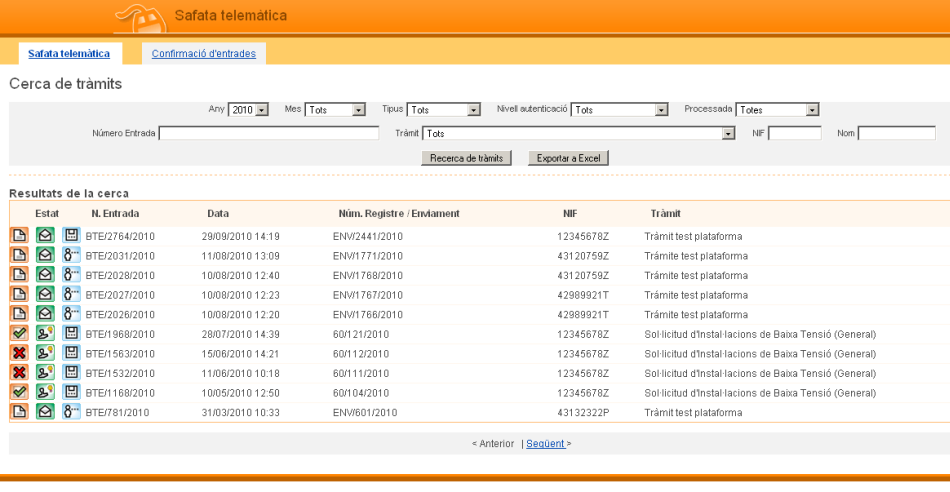Viewport: 950px width, 492px height.
Task: Open the Any year dropdown
Action: coord(249,110)
